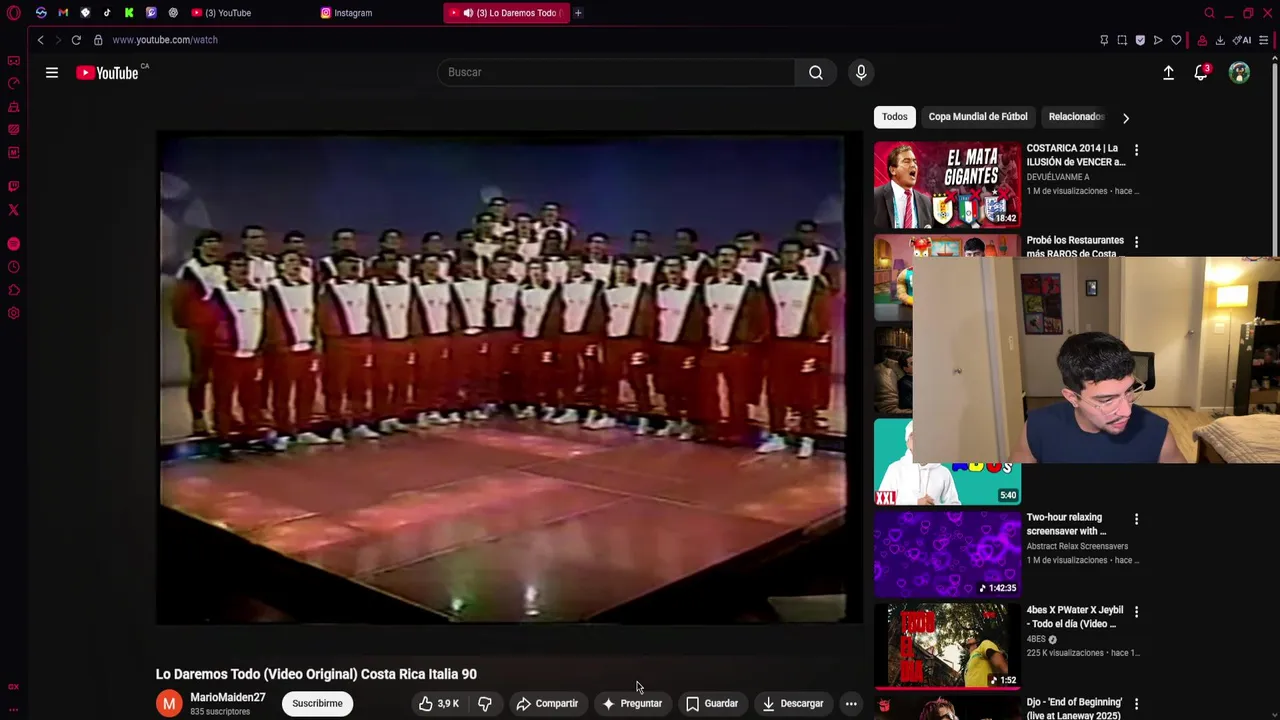The width and height of the screenshot is (1280, 720).
Task: Click the Compartir share button
Action: pyautogui.click(x=547, y=704)
